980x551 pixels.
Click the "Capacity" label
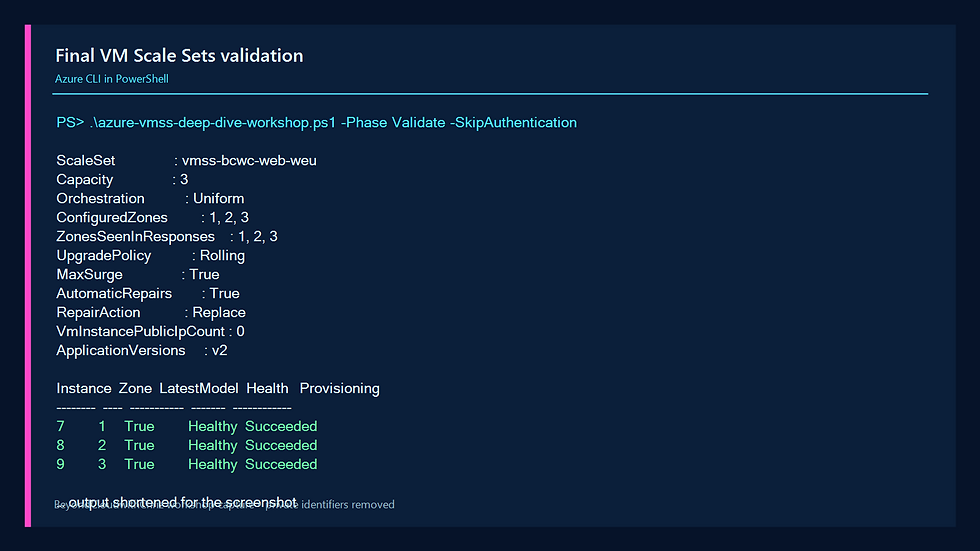(x=85, y=180)
